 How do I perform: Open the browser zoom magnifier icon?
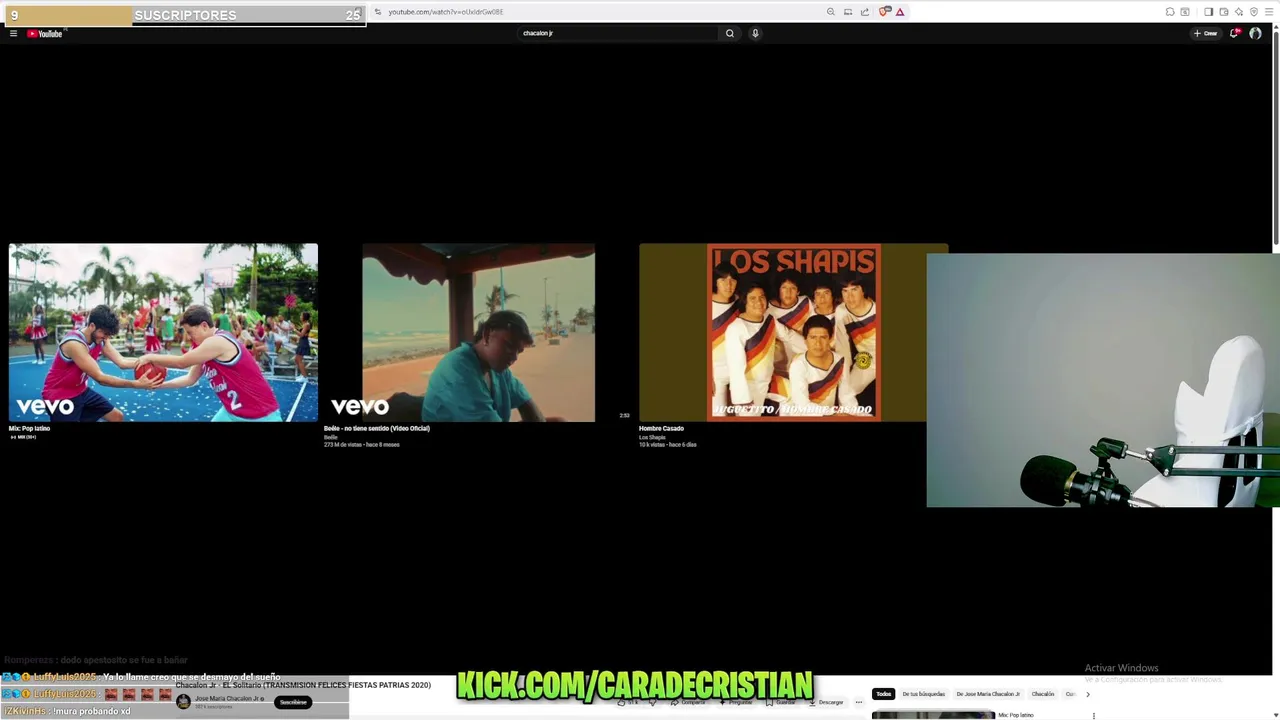[831, 12]
